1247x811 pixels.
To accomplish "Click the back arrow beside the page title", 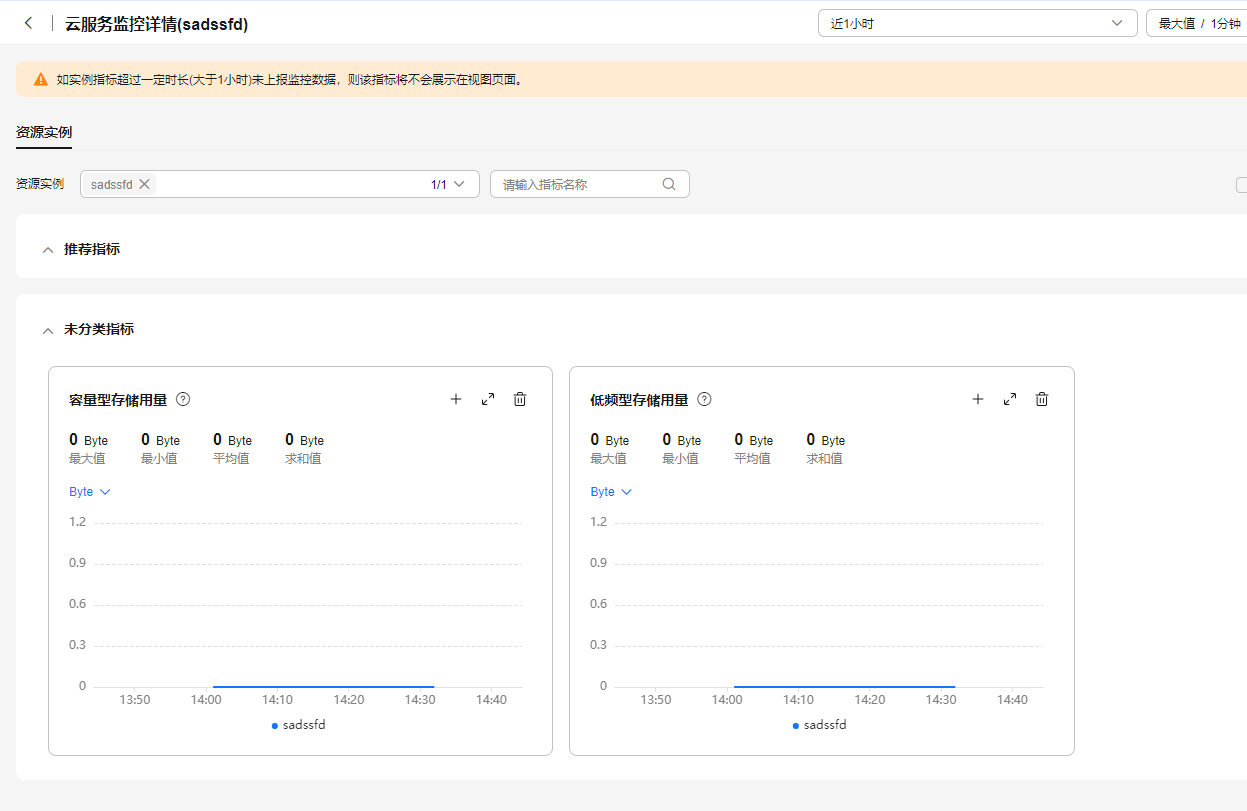I will 28,23.
